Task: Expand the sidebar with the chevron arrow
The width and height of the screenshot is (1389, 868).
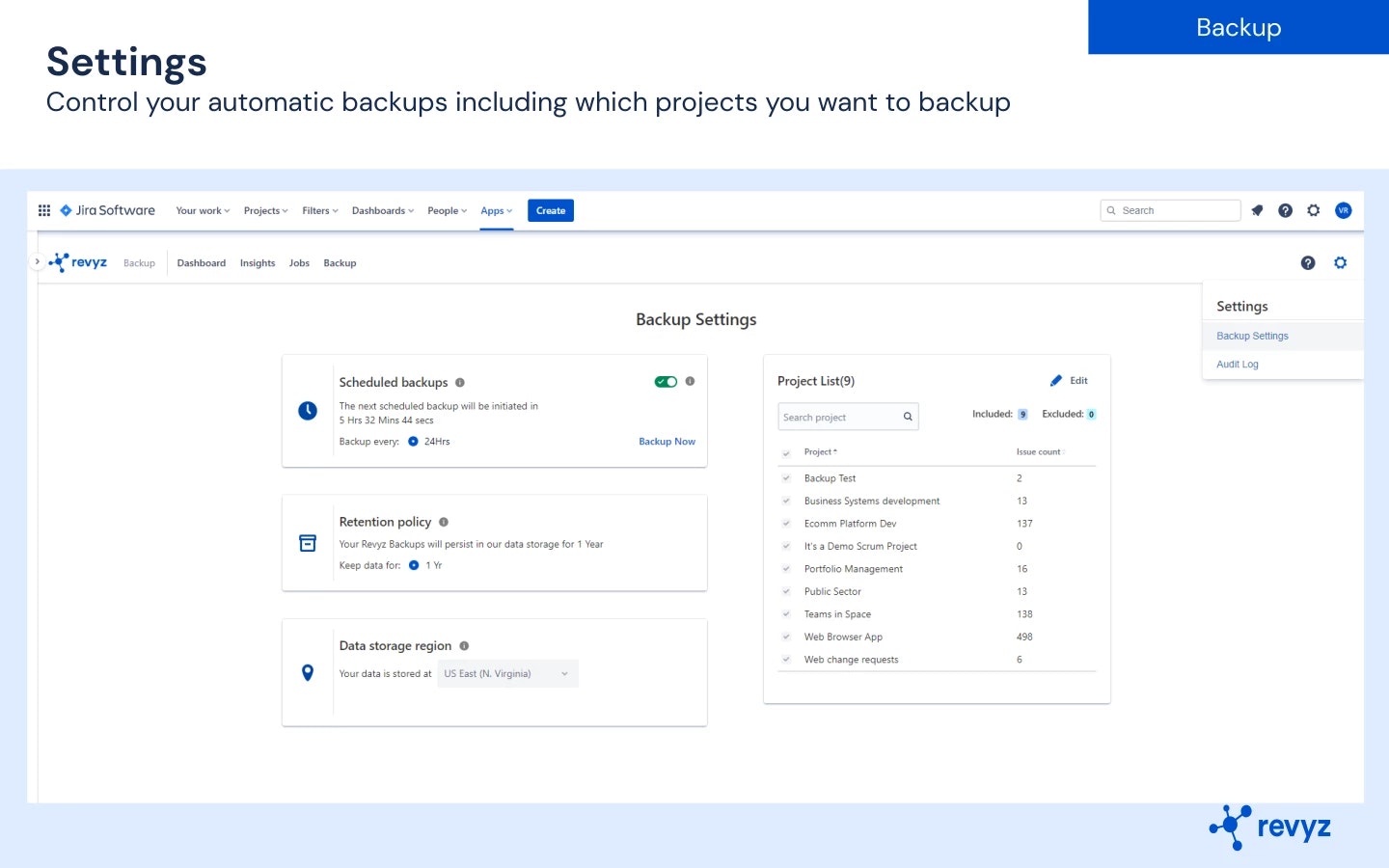Action: pyautogui.click(x=37, y=261)
